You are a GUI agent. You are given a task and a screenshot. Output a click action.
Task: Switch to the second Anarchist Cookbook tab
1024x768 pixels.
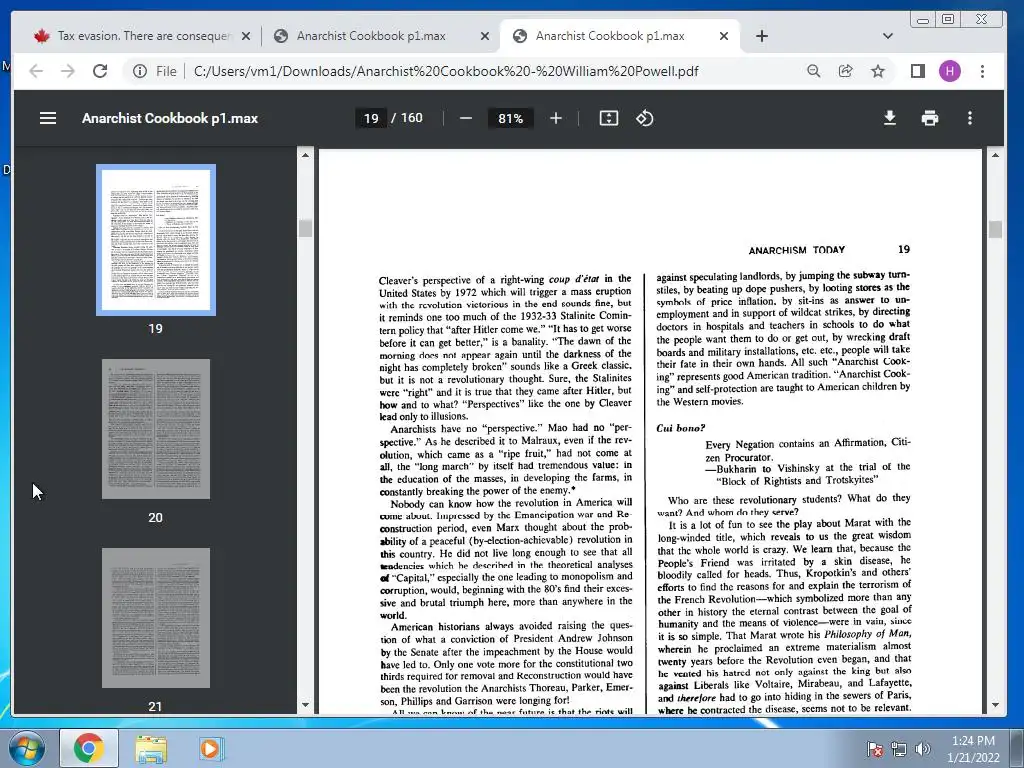tap(381, 36)
